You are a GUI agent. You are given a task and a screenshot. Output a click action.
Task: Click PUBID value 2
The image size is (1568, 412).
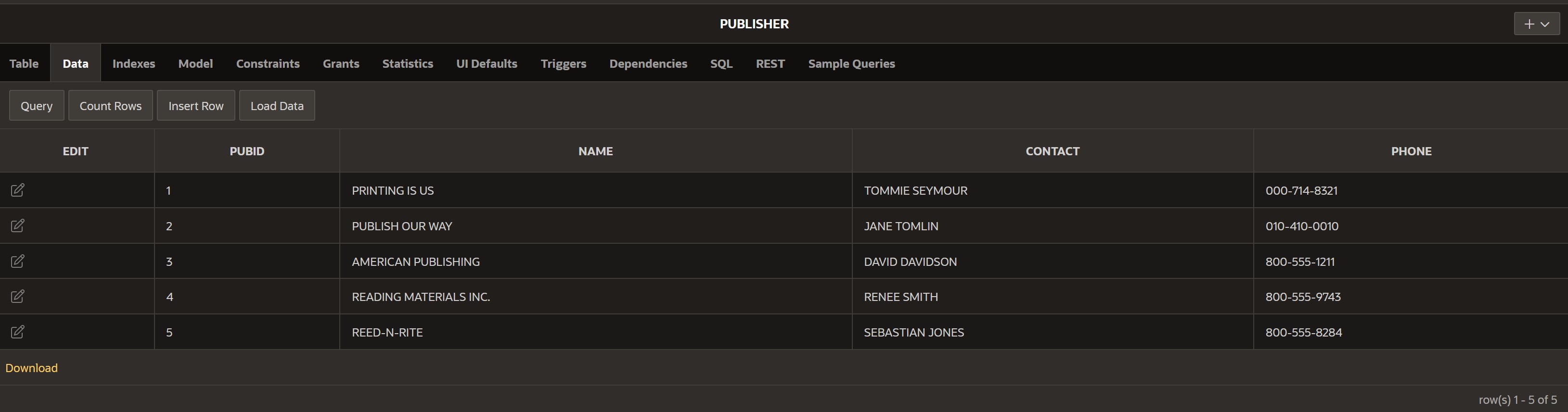tap(169, 225)
